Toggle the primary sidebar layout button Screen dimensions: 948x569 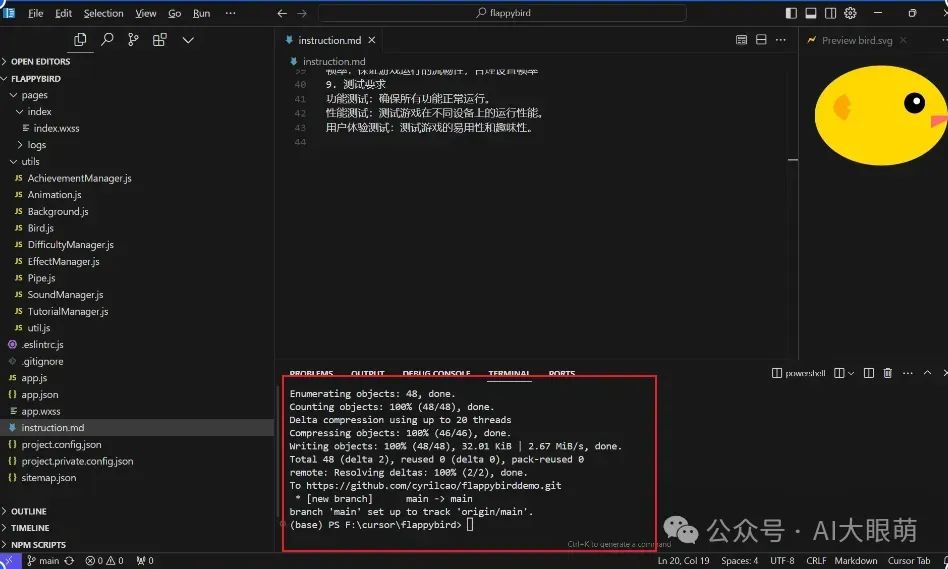791,13
